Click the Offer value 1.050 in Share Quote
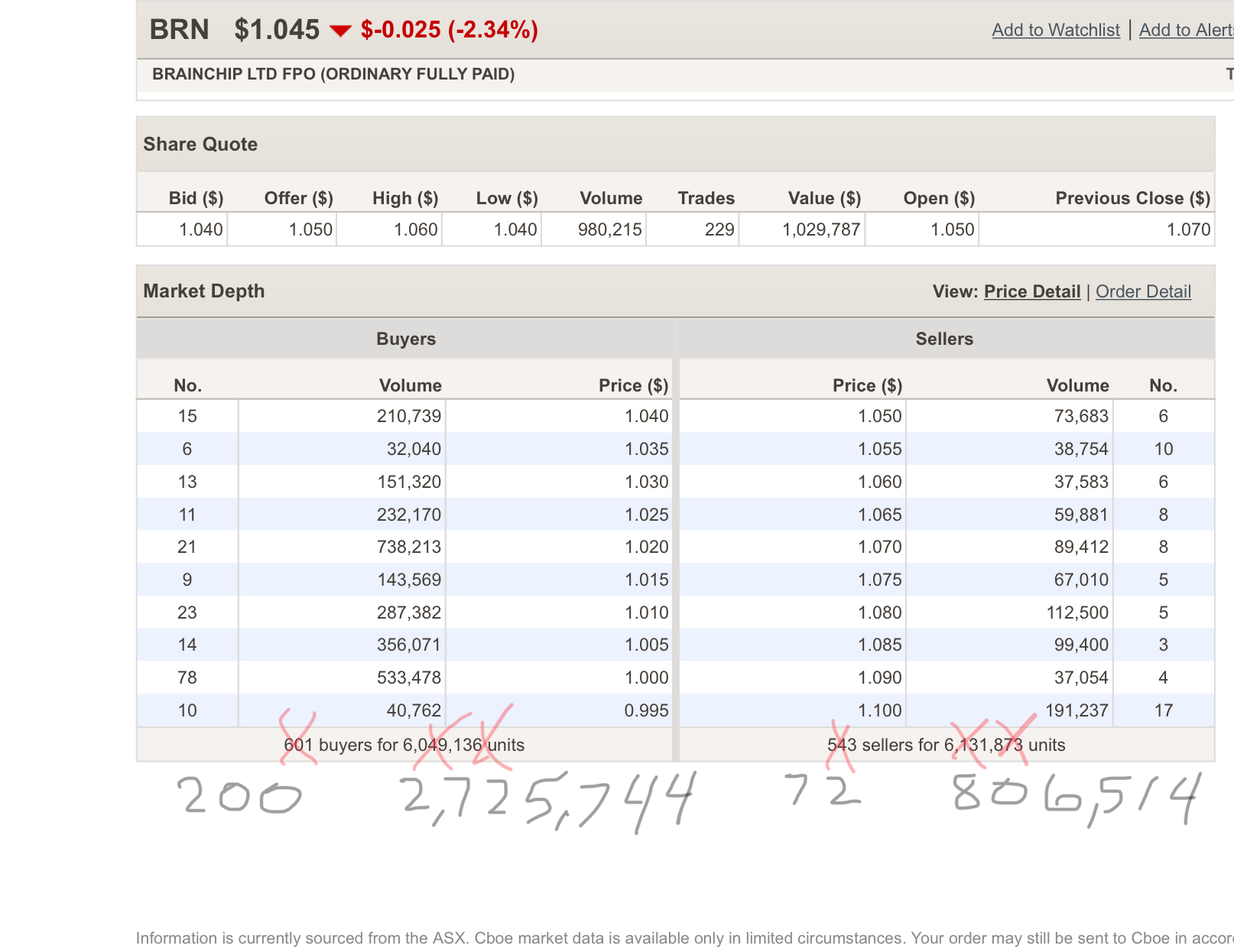 pyautogui.click(x=310, y=229)
